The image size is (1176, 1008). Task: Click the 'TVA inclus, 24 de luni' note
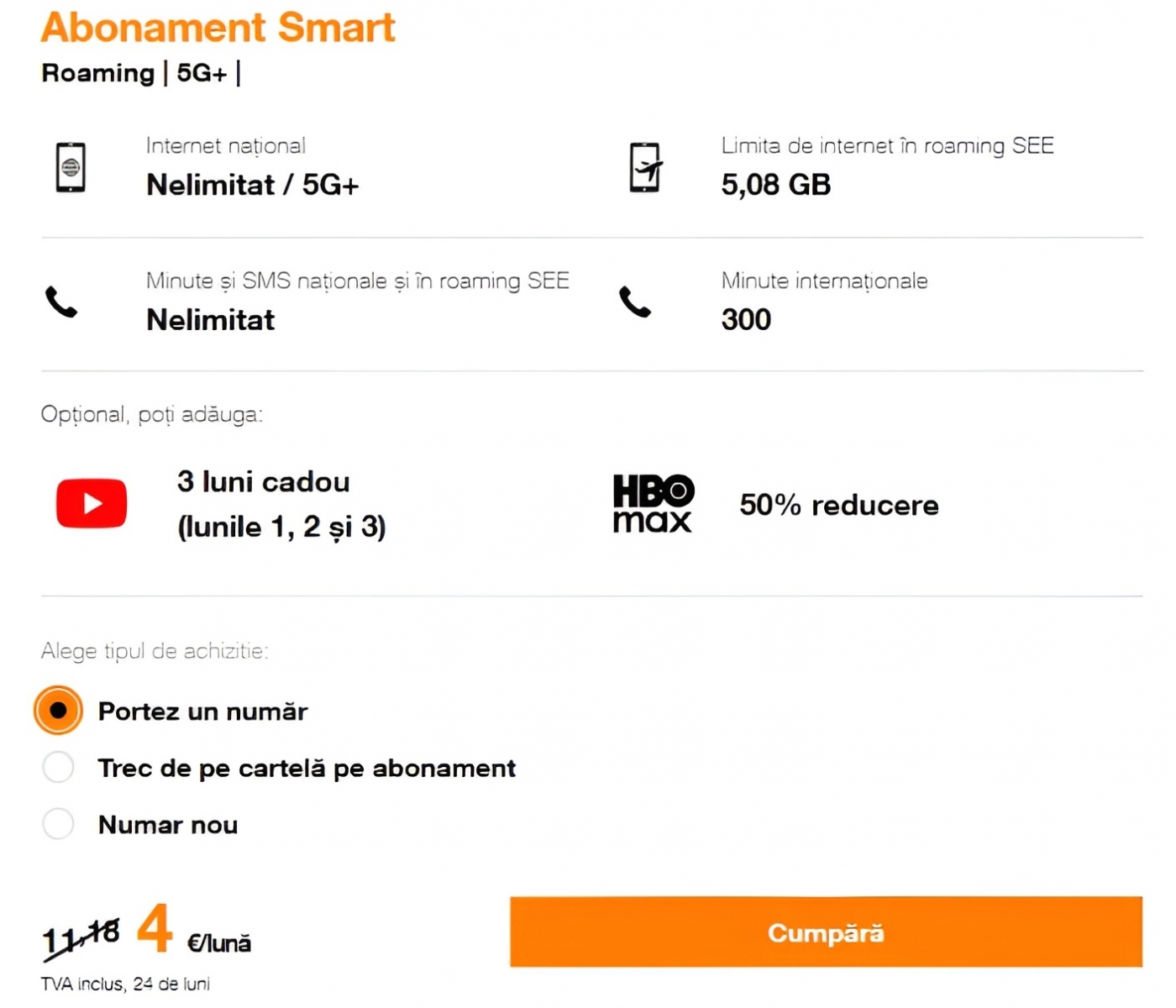click(125, 984)
